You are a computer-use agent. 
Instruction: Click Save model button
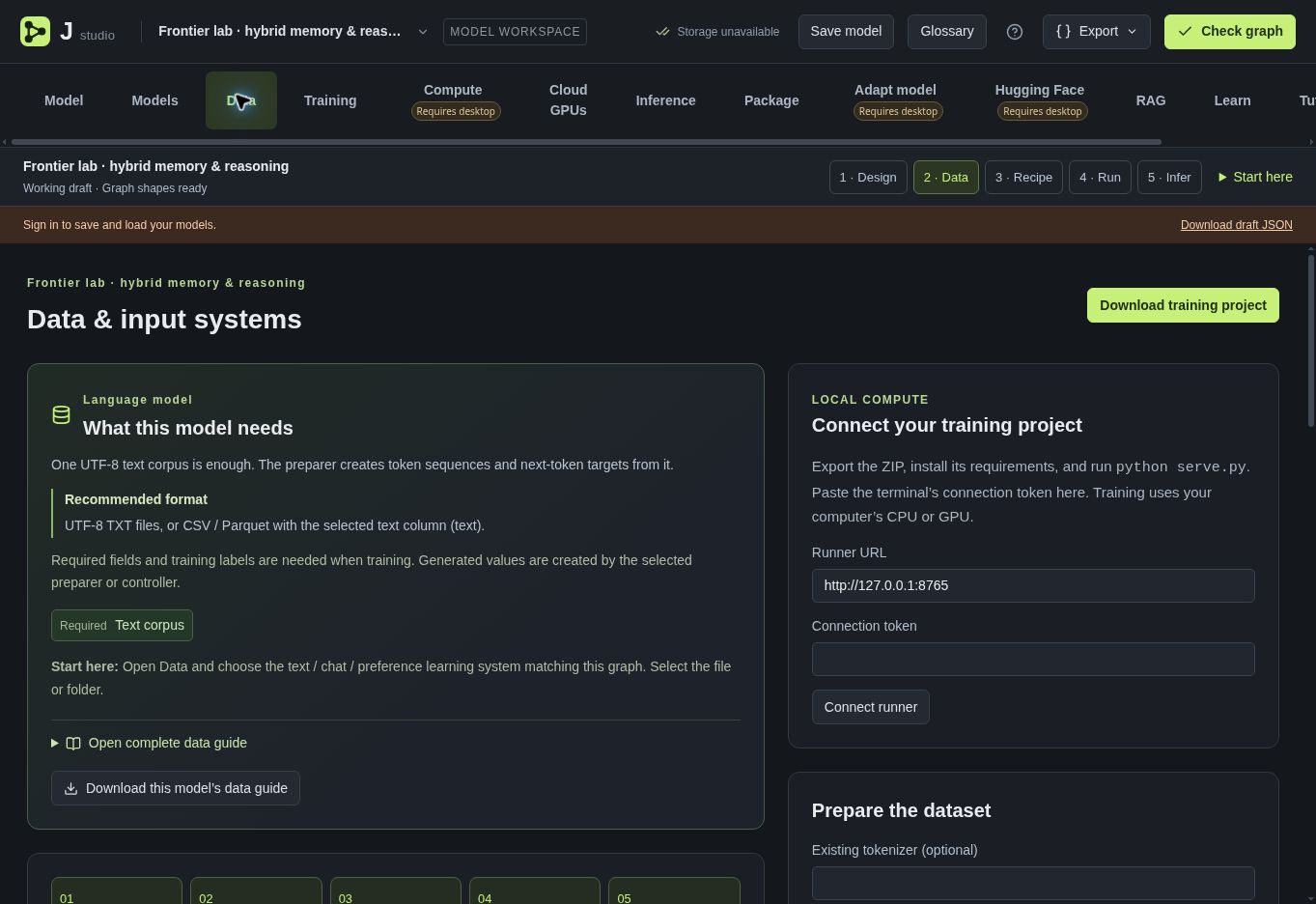846,31
